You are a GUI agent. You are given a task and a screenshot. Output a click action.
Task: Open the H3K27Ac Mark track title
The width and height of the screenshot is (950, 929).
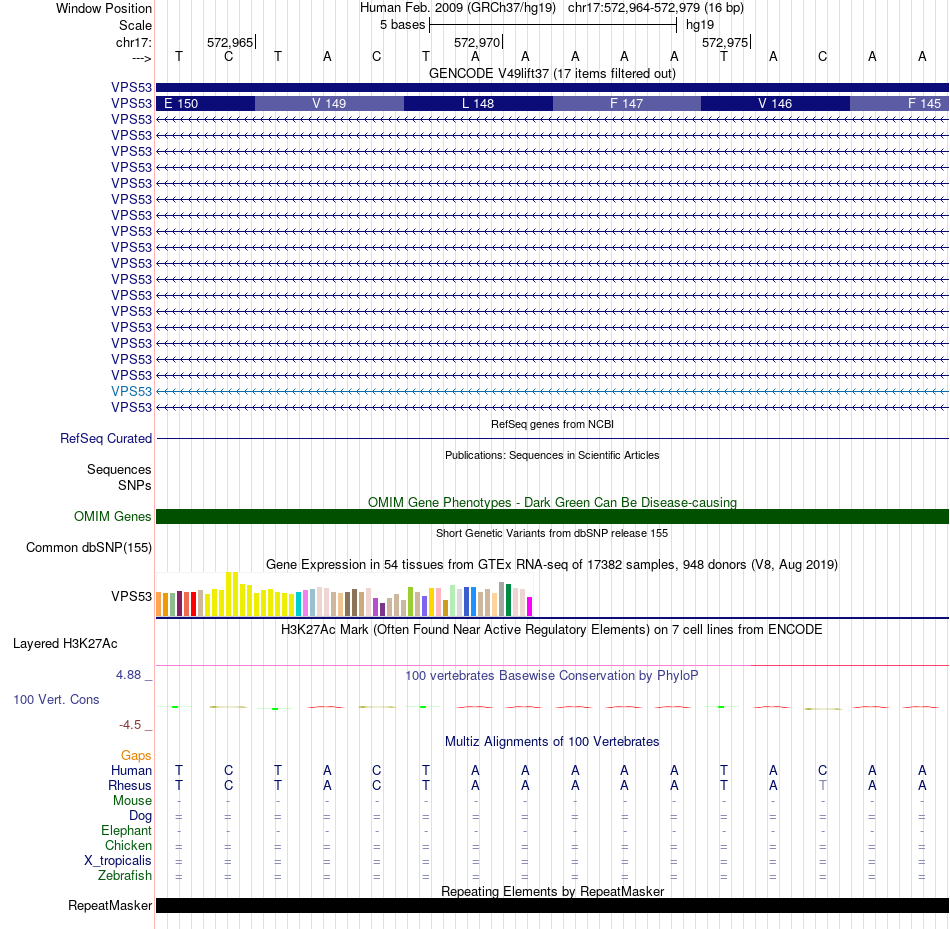(x=551, y=630)
